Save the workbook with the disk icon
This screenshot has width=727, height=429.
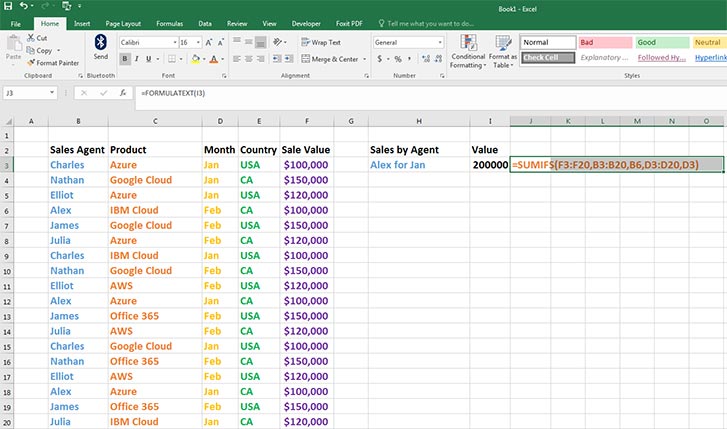pos(8,6)
